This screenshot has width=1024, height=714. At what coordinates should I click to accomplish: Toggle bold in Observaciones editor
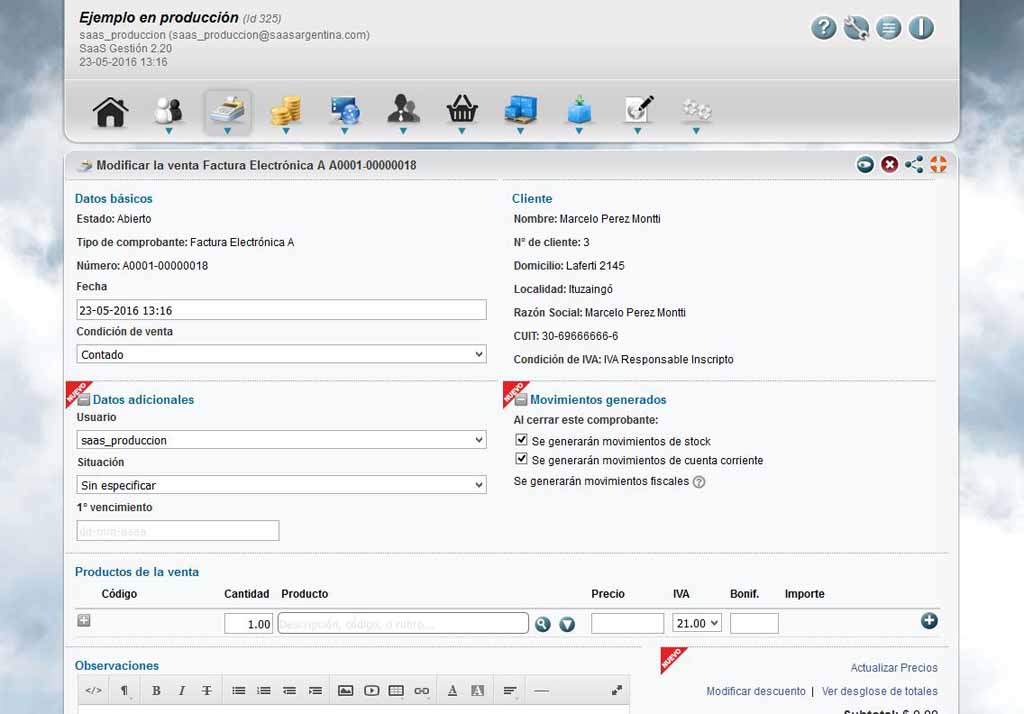point(156,690)
